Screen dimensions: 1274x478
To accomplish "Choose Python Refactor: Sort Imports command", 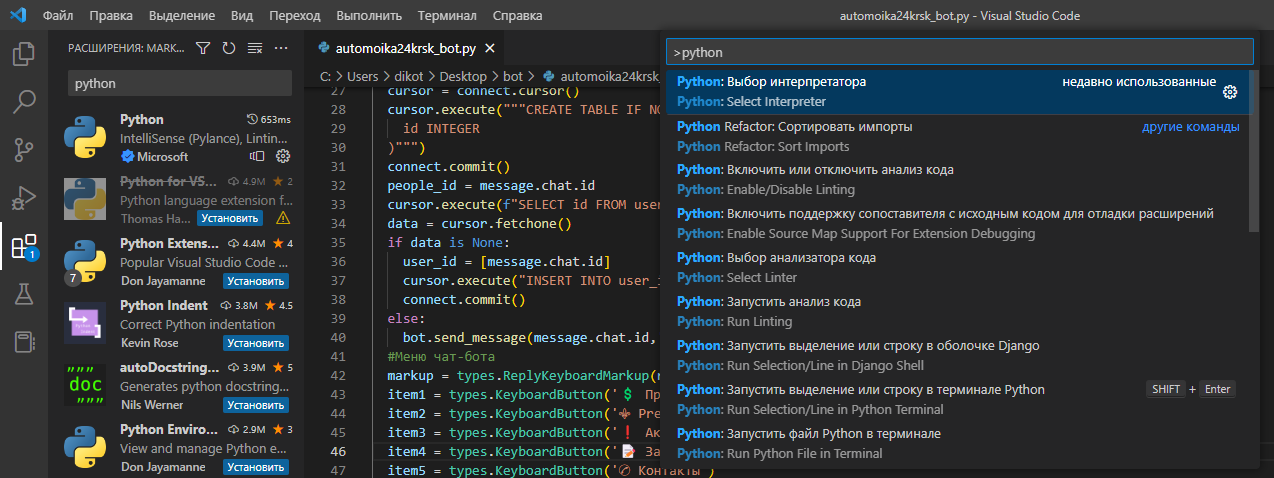I will click(958, 136).
